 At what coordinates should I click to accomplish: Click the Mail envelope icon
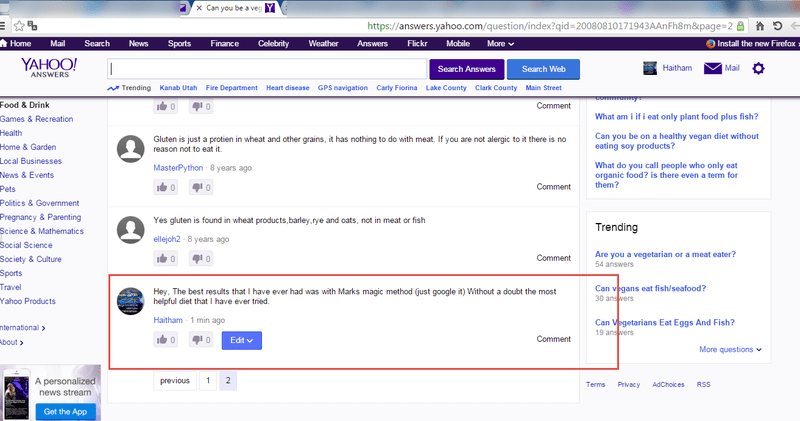(713, 68)
